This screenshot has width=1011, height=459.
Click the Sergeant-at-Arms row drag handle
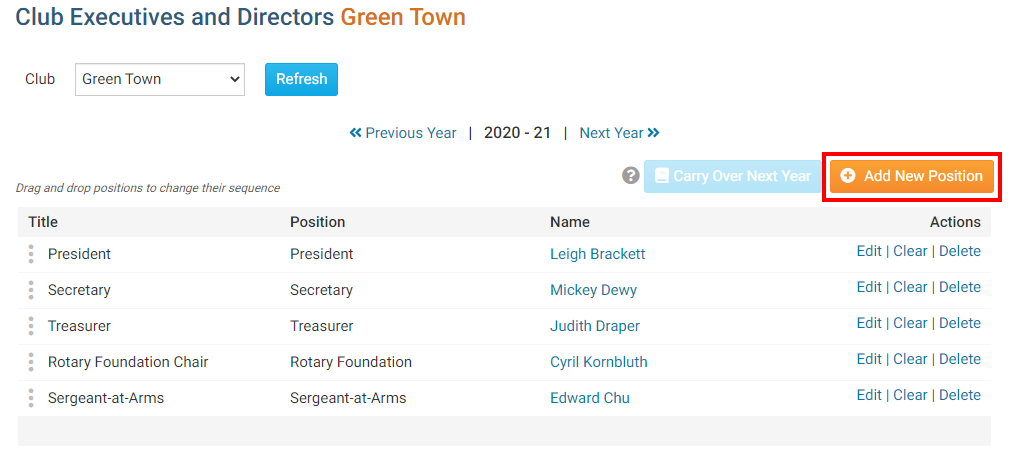31,398
